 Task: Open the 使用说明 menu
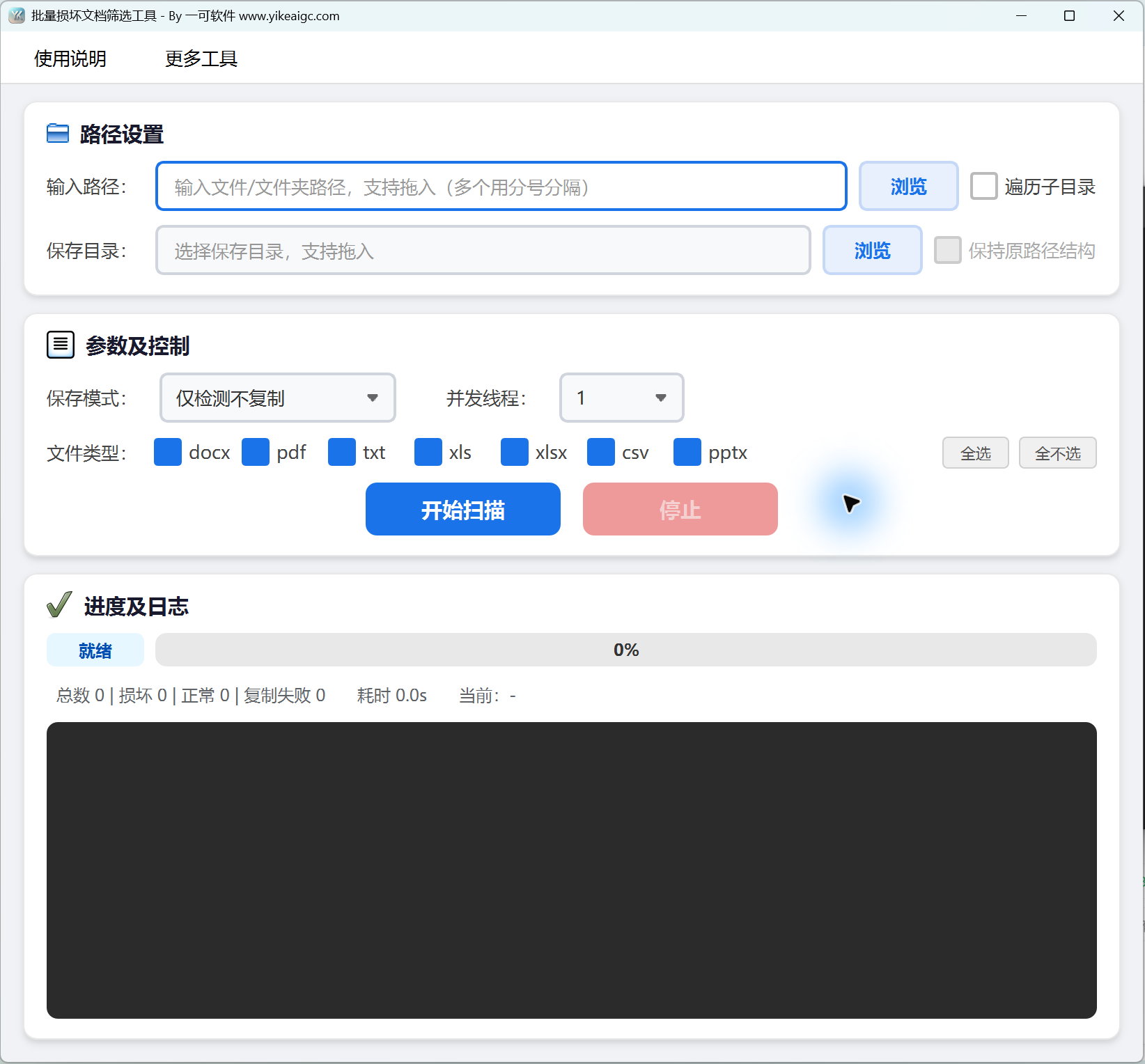[70, 58]
